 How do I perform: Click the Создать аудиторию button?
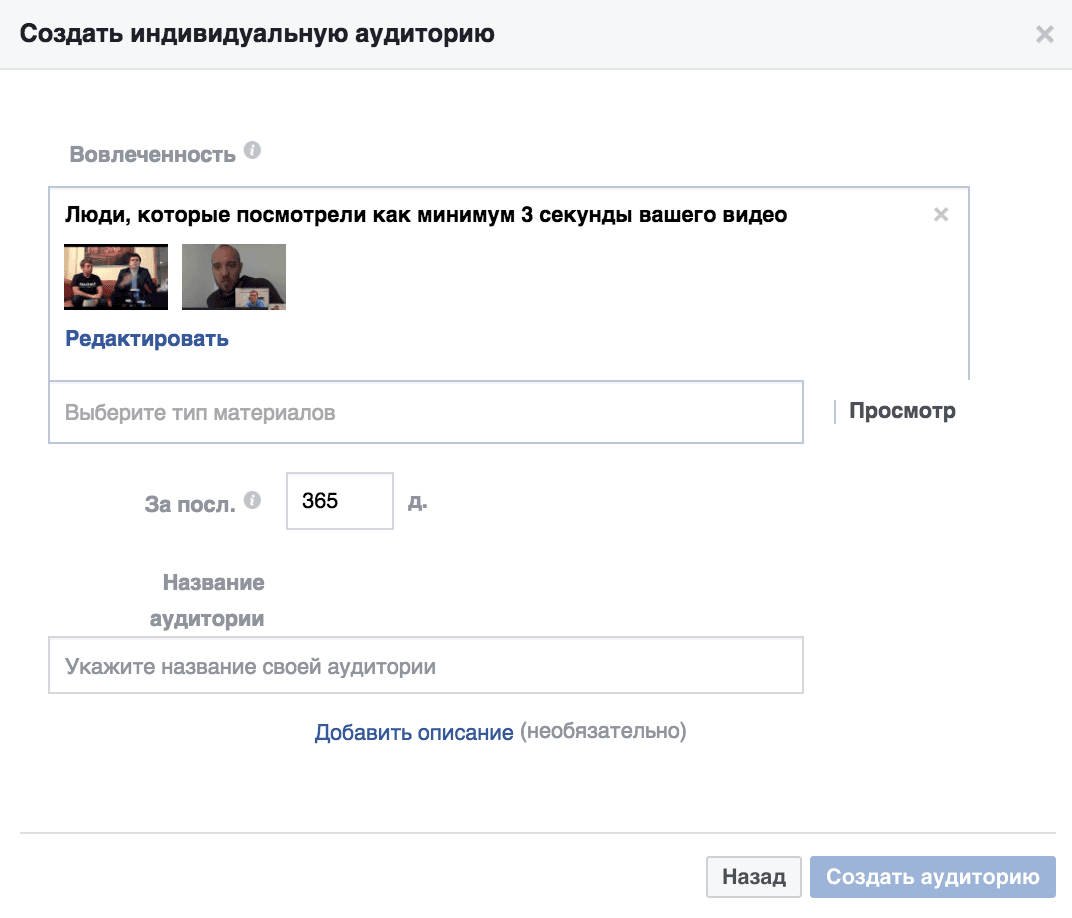pos(933,877)
